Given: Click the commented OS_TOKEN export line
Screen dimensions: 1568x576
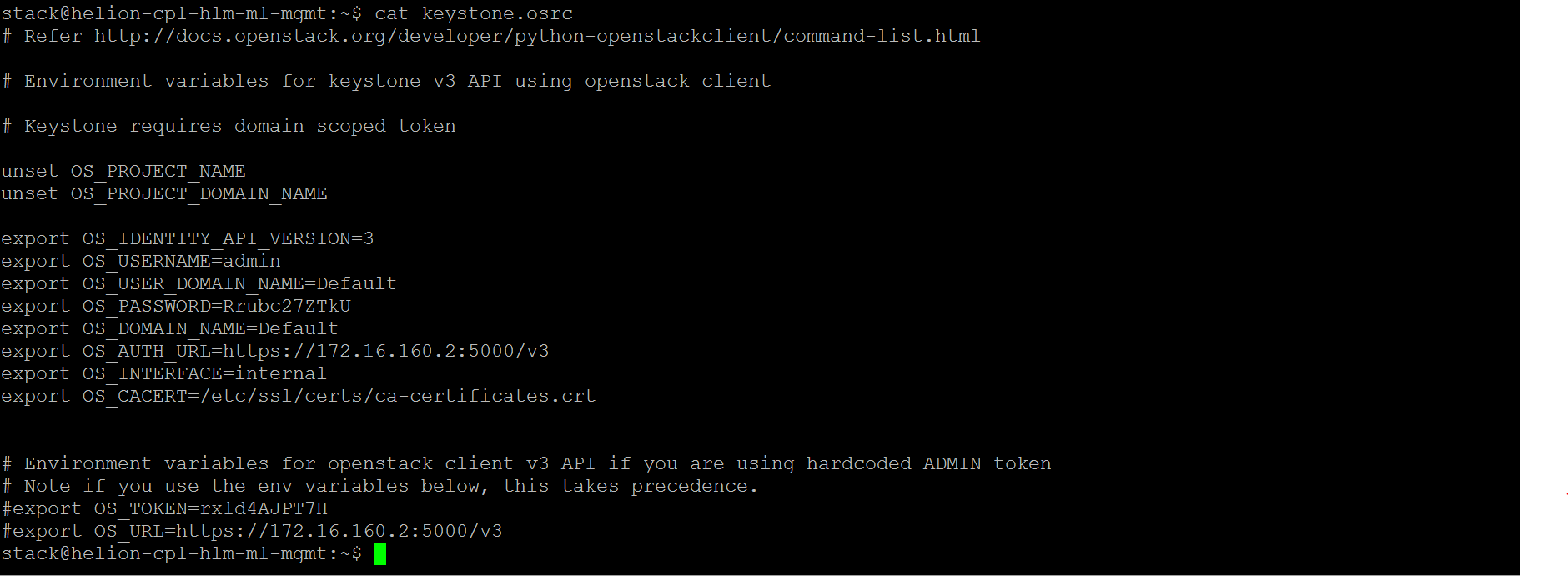Looking at the screenshot, I should (164, 509).
